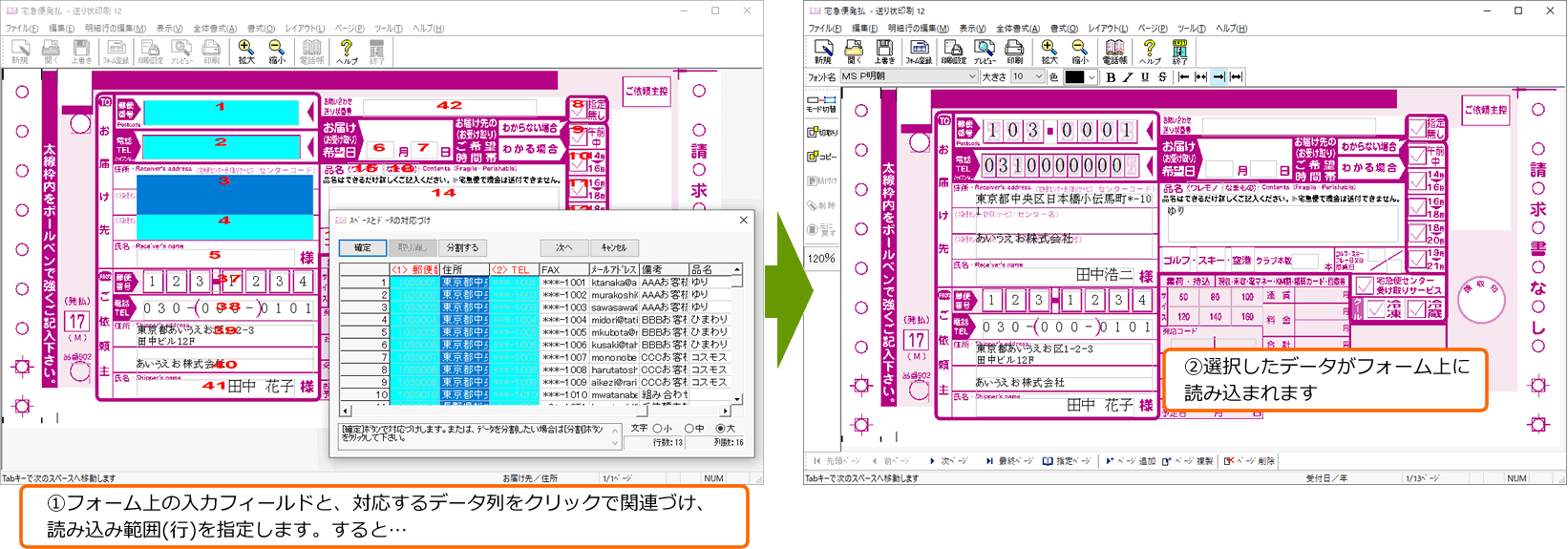The image size is (1568, 549).
Task: Select the 小 text size radio button
Action: pyautogui.click(x=657, y=429)
